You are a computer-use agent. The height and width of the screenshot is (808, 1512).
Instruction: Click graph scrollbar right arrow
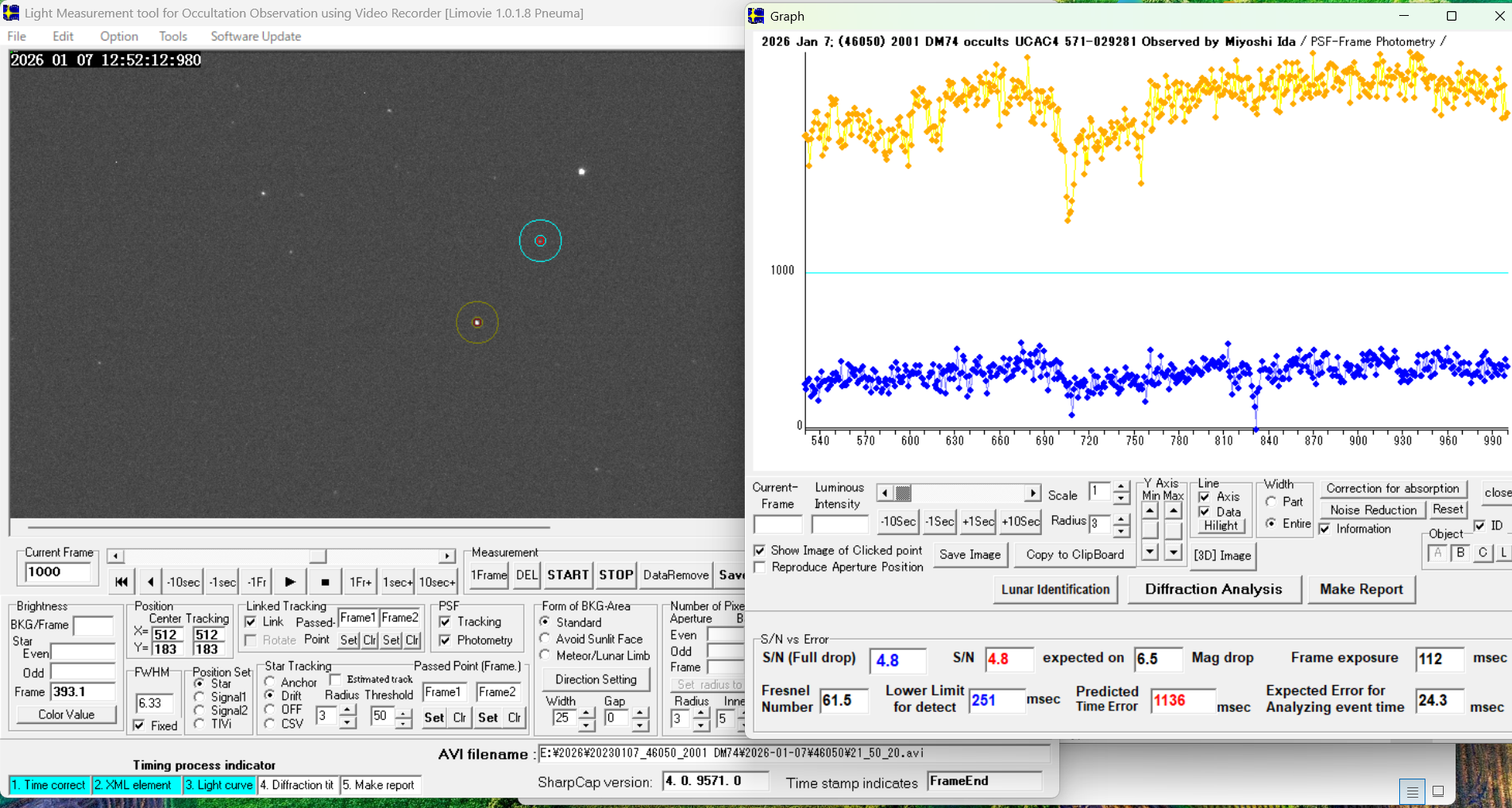(x=1032, y=493)
